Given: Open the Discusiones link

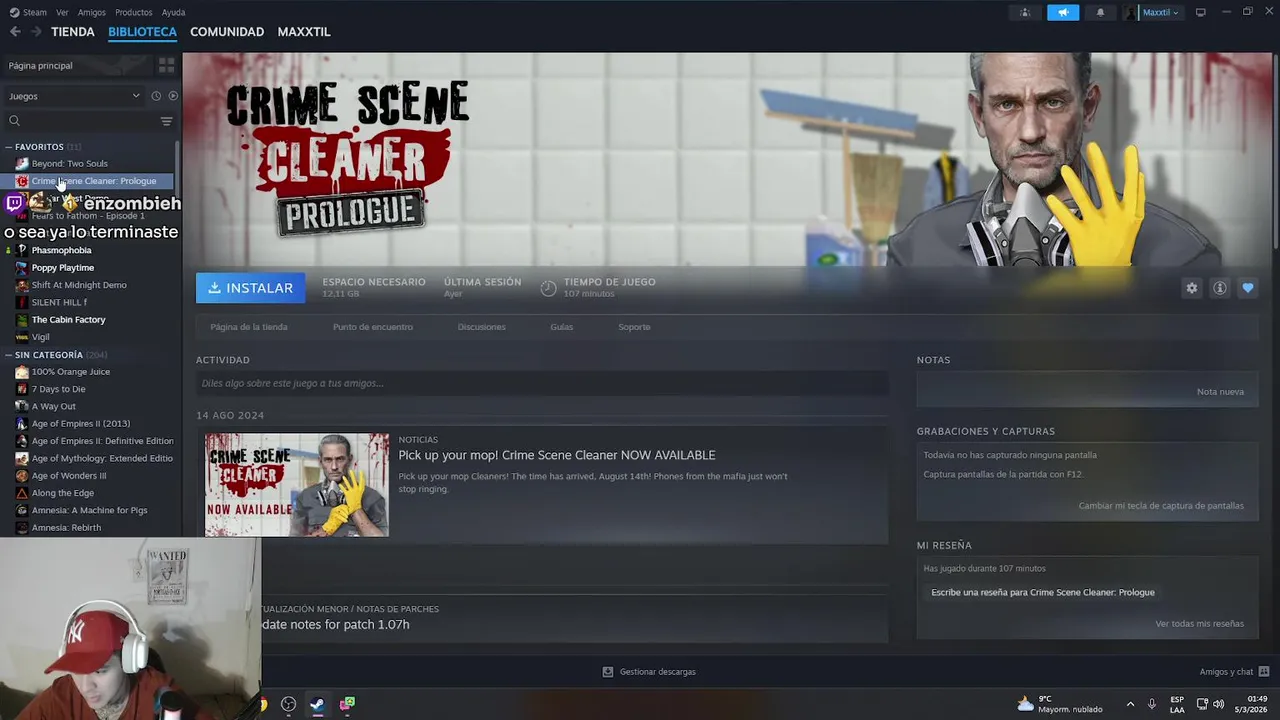Looking at the screenshot, I should [x=482, y=327].
